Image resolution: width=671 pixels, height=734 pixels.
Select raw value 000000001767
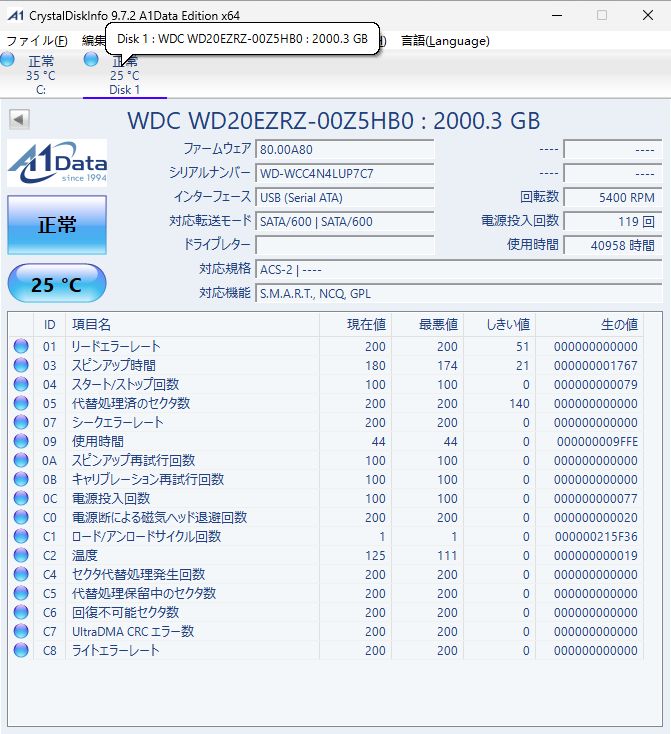click(x=596, y=366)
